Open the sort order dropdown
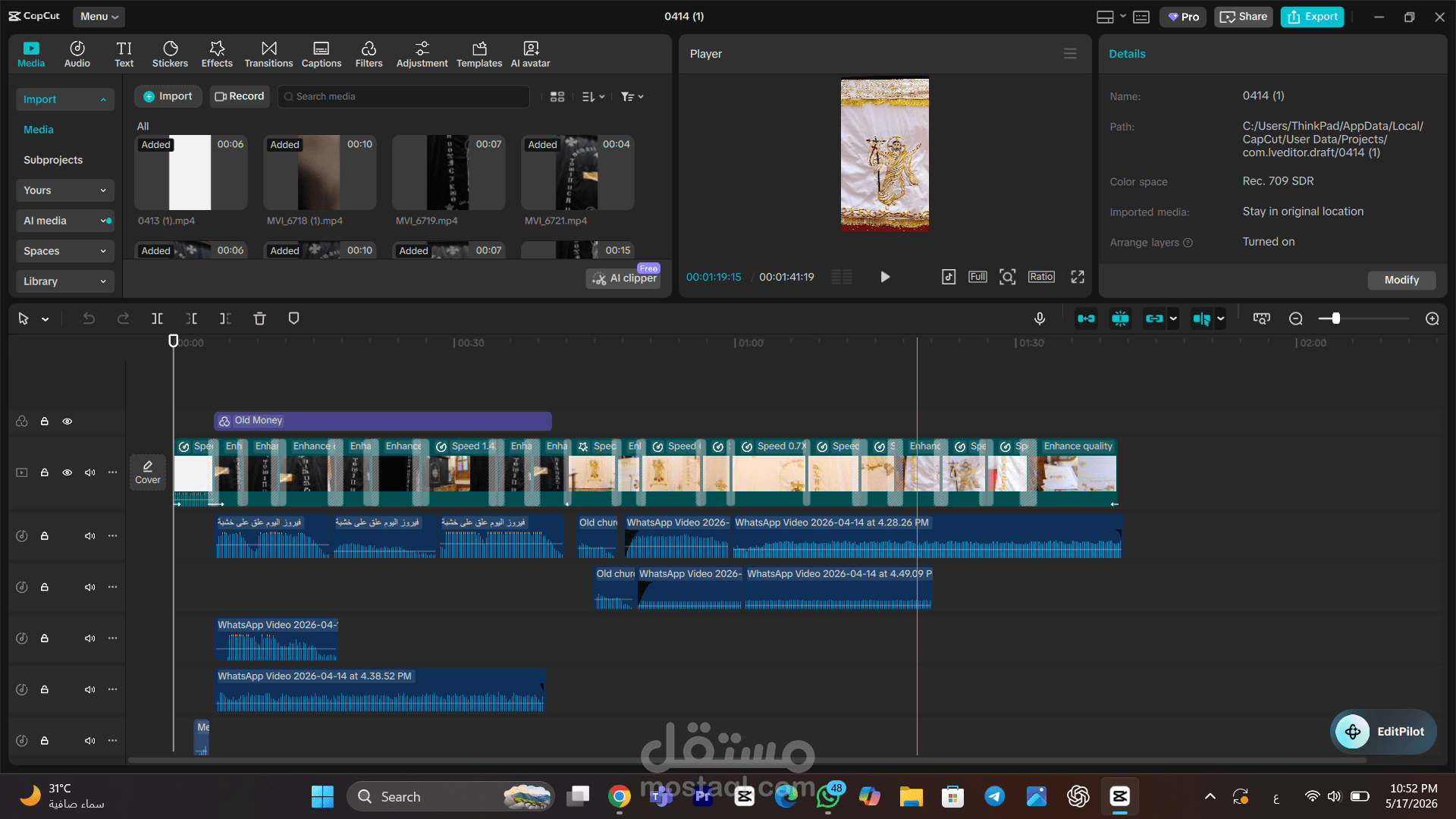The width and height of the screenshot is (1456, 819). (593, 96)
